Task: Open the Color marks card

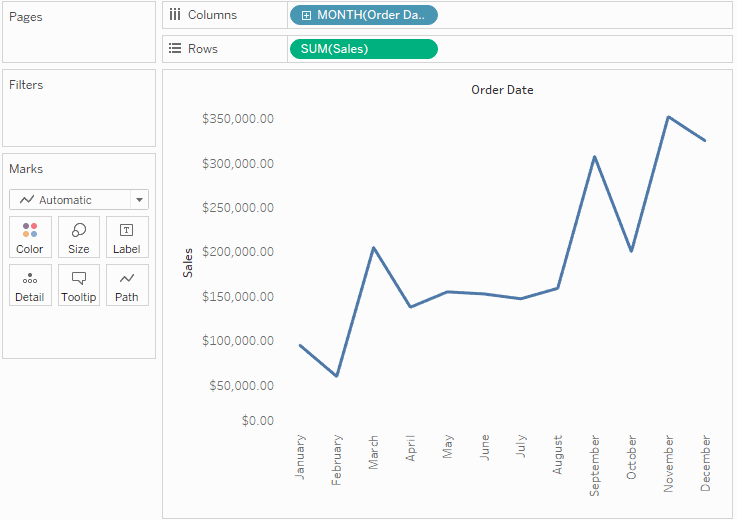Action: coord(30,237)
